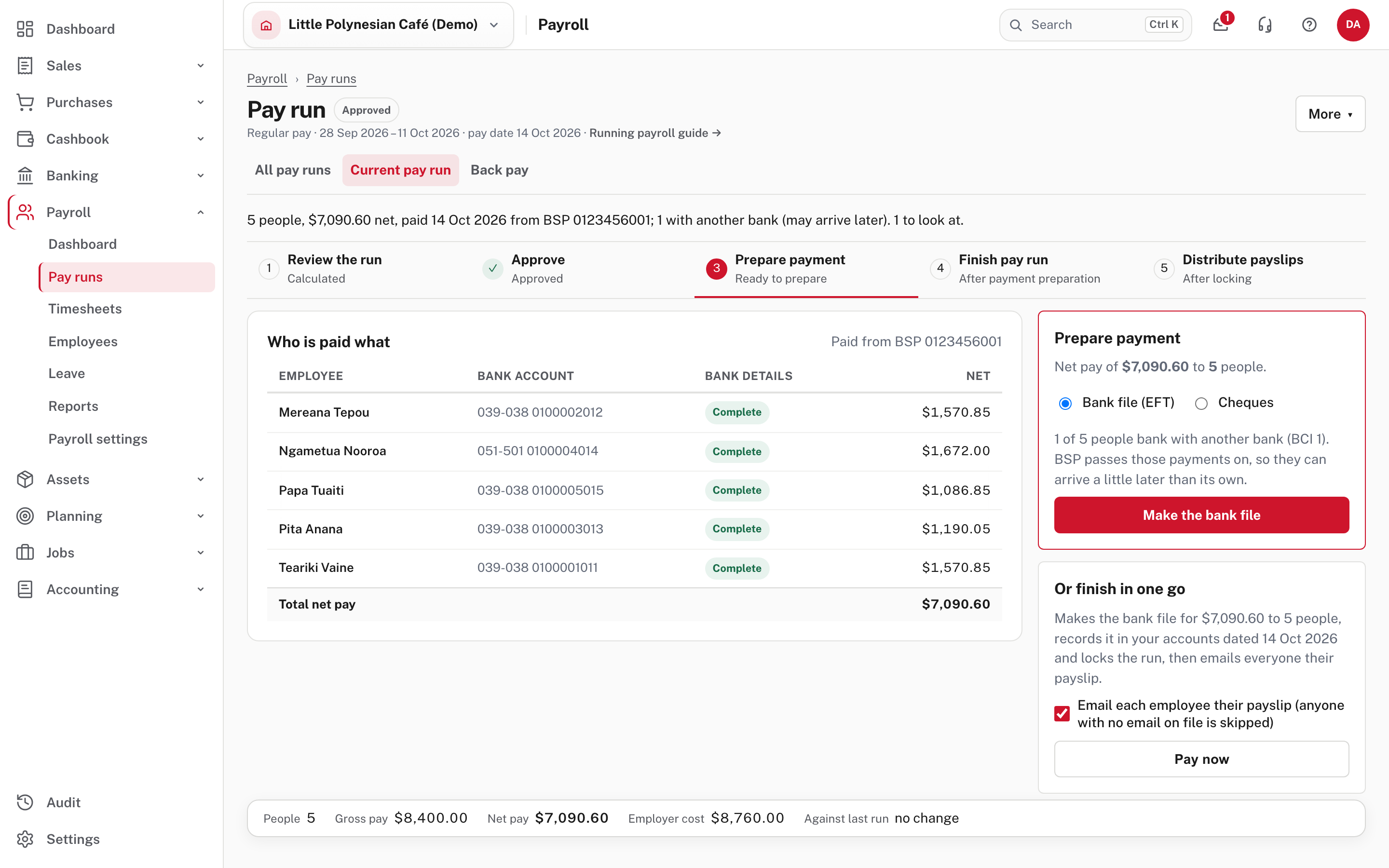Follow the Payroll breadcrumb link

(x=267, y=79)
